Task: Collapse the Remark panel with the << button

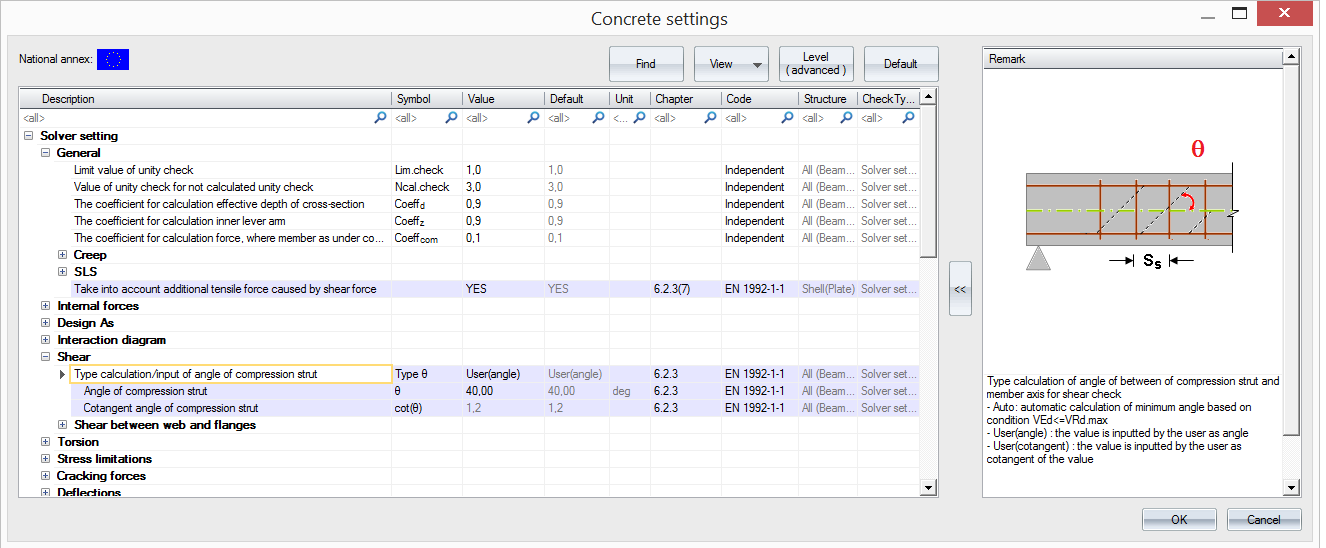Action: pos(960,289)
